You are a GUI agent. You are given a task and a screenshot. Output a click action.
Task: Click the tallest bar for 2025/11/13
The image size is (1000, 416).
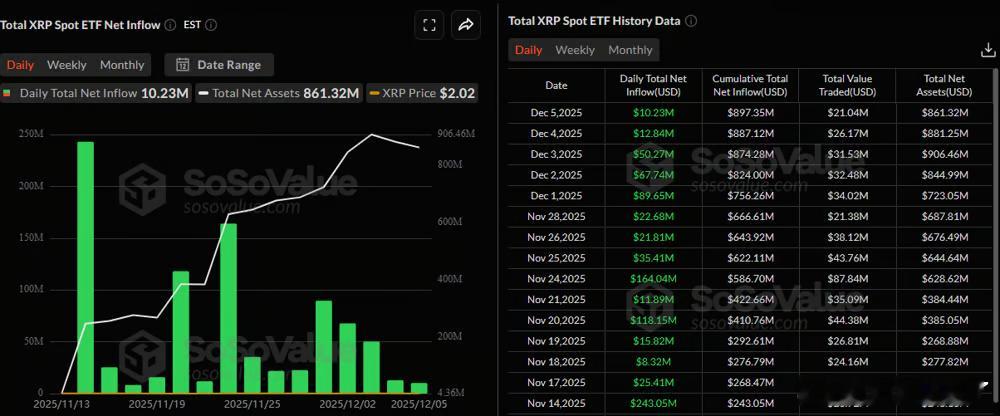85,267
